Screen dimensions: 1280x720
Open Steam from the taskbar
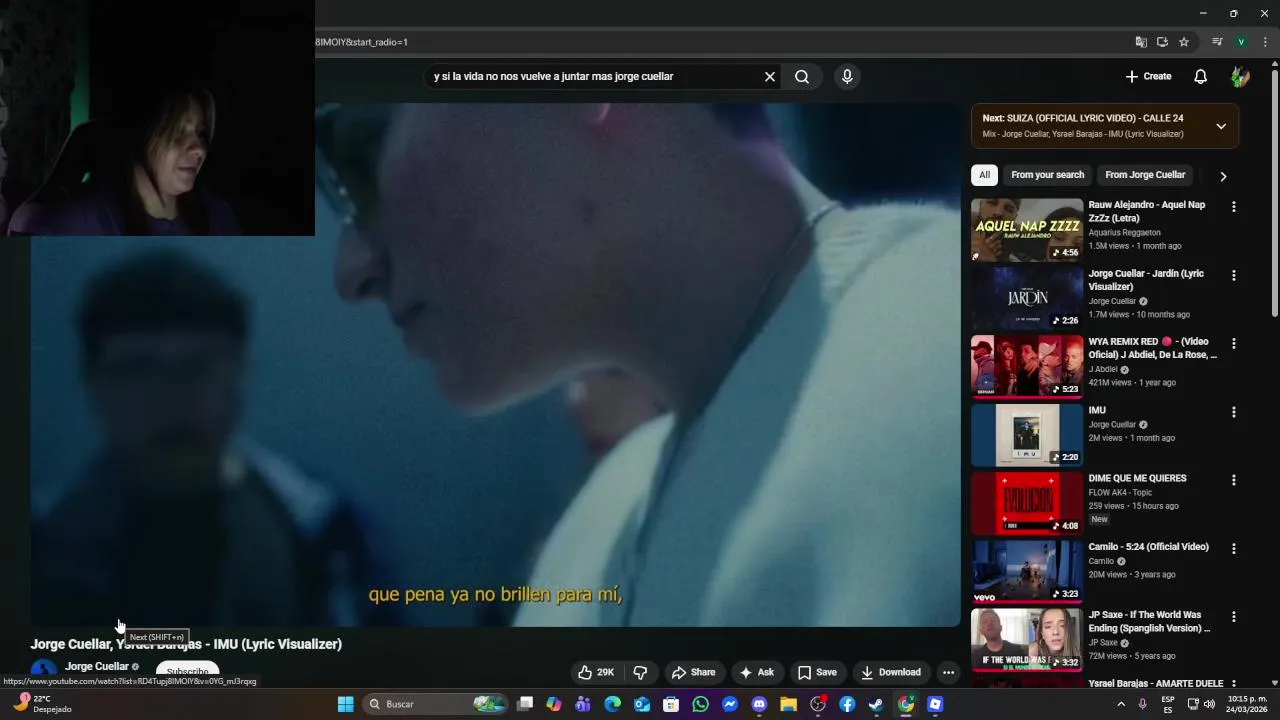[x=876, y=704]
